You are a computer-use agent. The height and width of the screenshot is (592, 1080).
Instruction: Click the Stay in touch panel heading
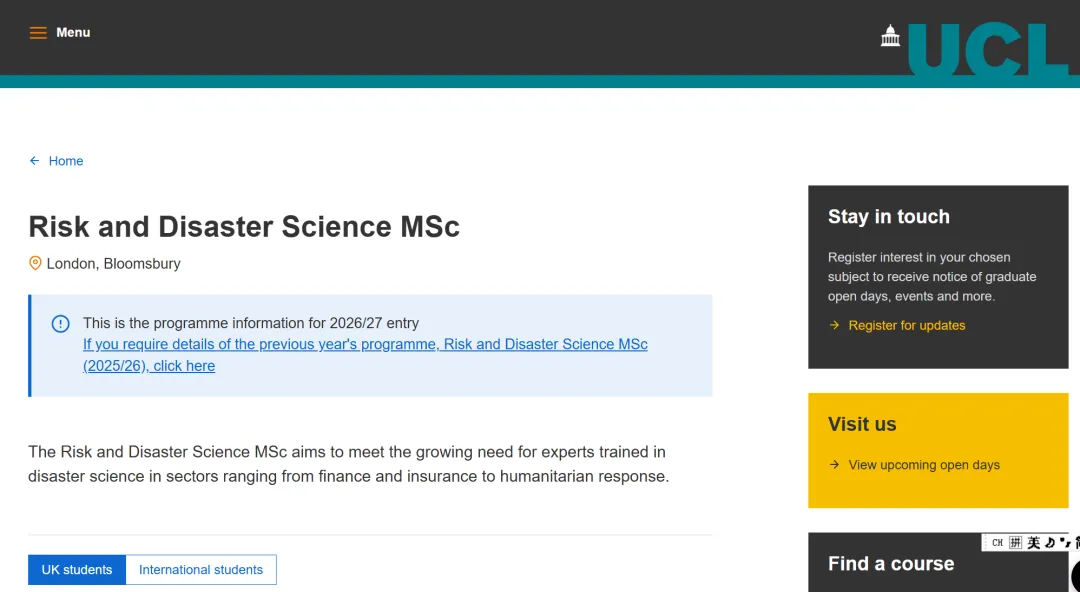pyautogui.click(x=889, y=217)
